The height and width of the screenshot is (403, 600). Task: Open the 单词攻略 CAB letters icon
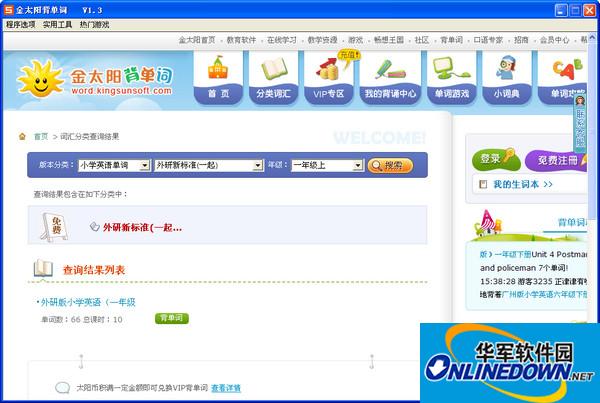(x=567, y=69)
